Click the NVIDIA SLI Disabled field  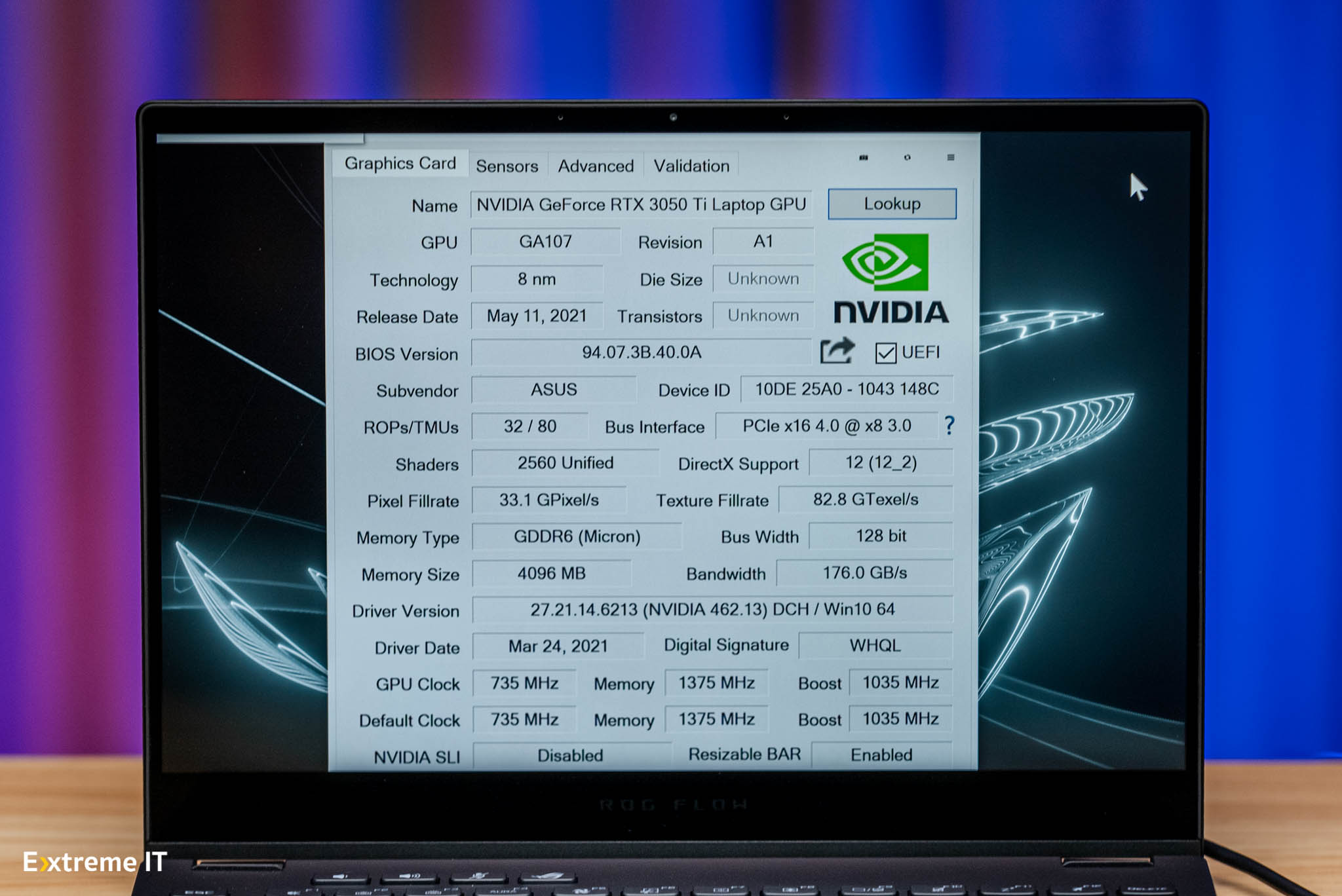[571, 755]
